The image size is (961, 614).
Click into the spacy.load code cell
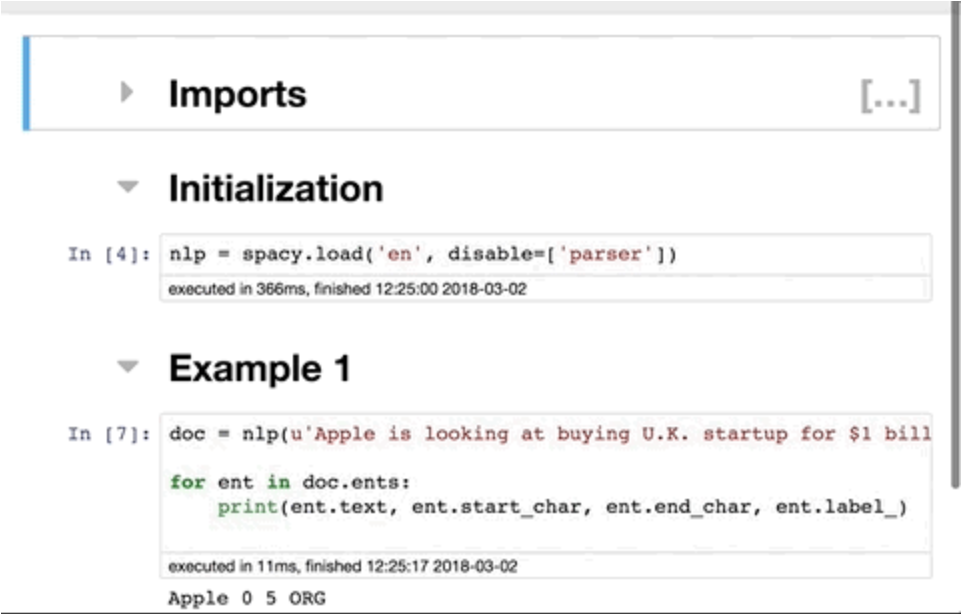click(545, 254)
